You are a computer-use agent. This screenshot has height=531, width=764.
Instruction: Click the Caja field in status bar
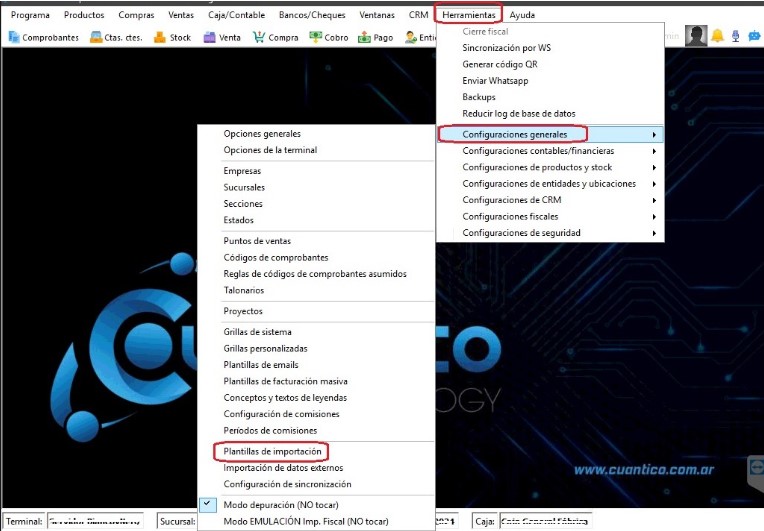point(544,521)
